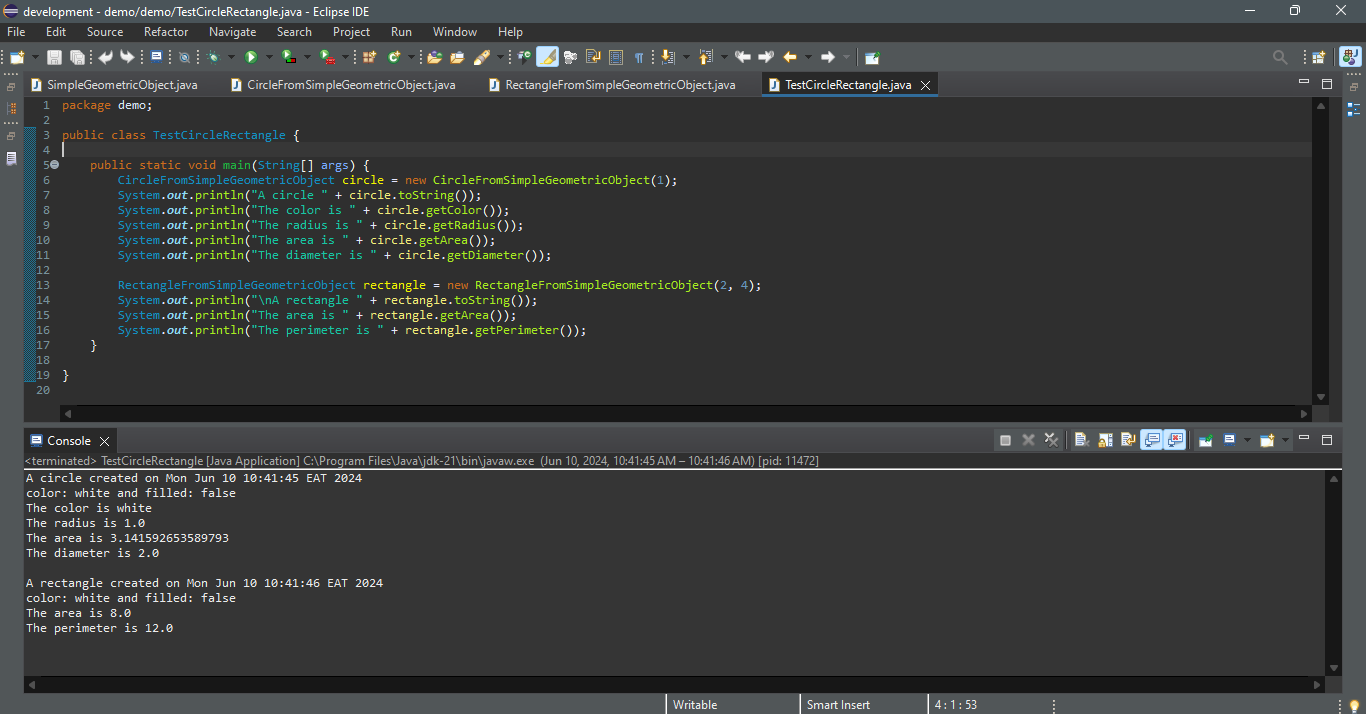The image size is (1366, 714).
Task: Click the Save All toolbar icon
Action: [76, 57]
